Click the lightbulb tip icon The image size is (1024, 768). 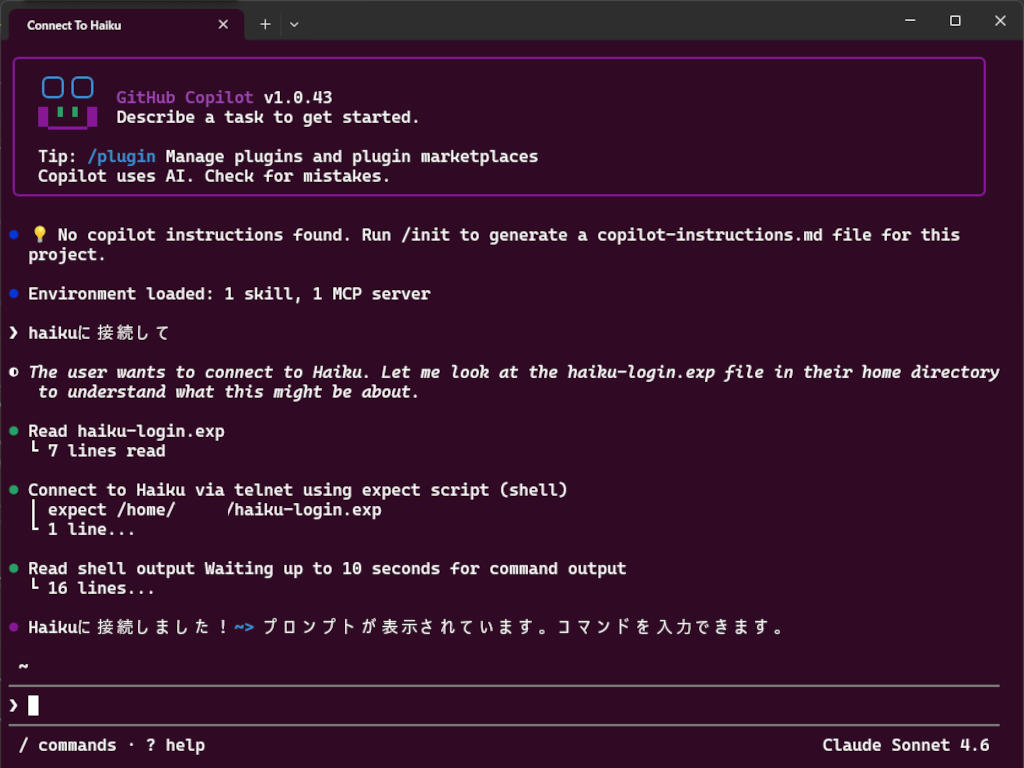(40, 234)
